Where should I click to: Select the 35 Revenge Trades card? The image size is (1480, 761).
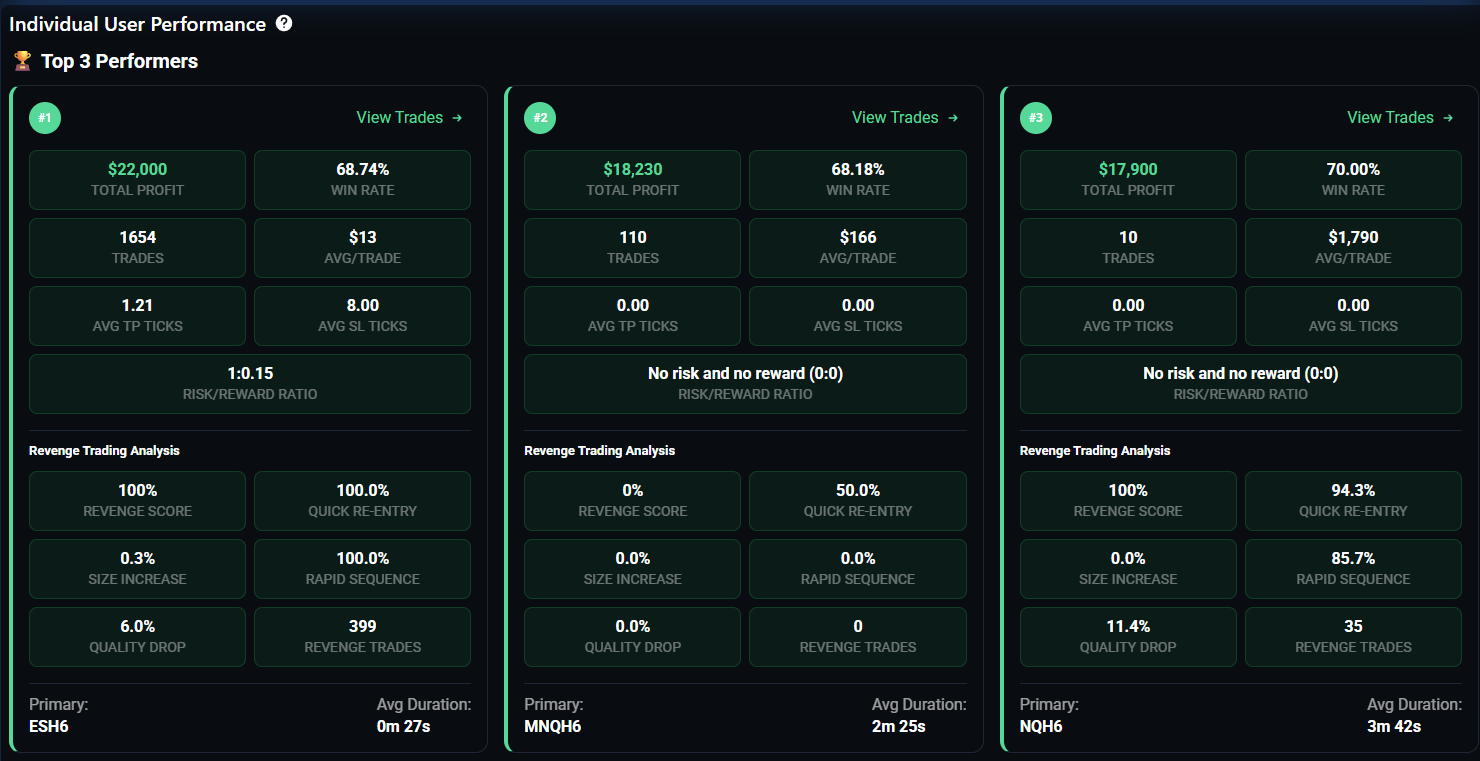1353,636
